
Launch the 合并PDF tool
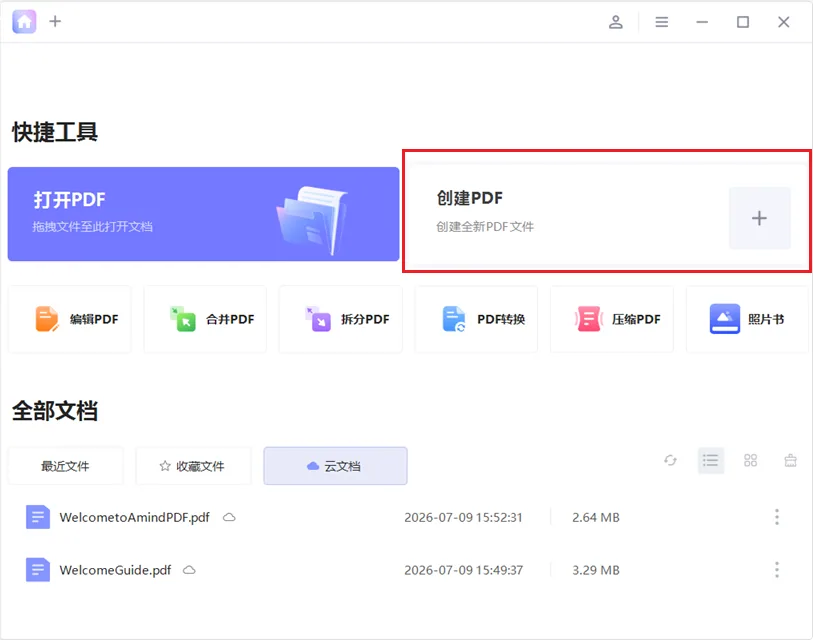click(205, 319)
